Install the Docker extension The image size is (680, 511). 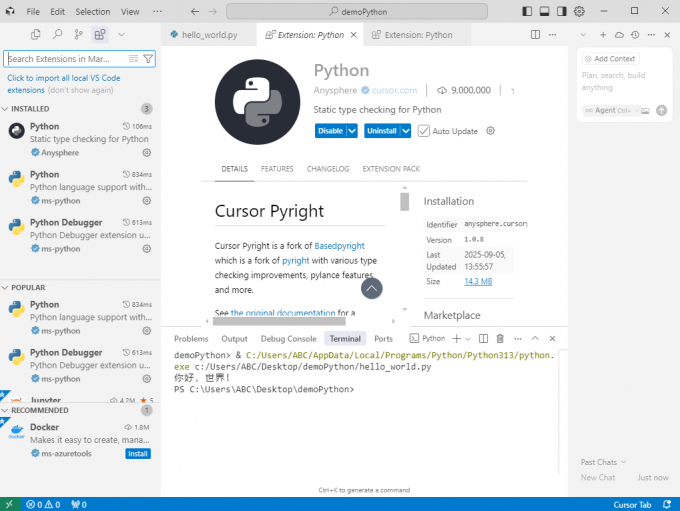coord(138,453)
